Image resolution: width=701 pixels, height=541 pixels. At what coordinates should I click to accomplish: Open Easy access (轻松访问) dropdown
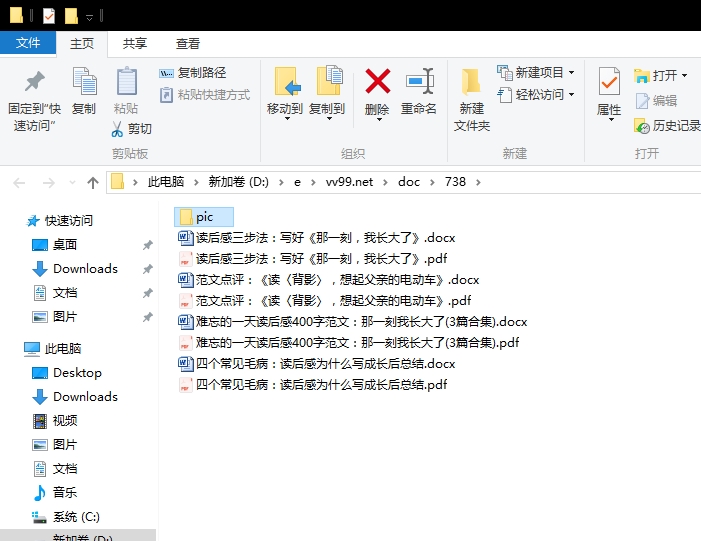click(x=536, y=95)
